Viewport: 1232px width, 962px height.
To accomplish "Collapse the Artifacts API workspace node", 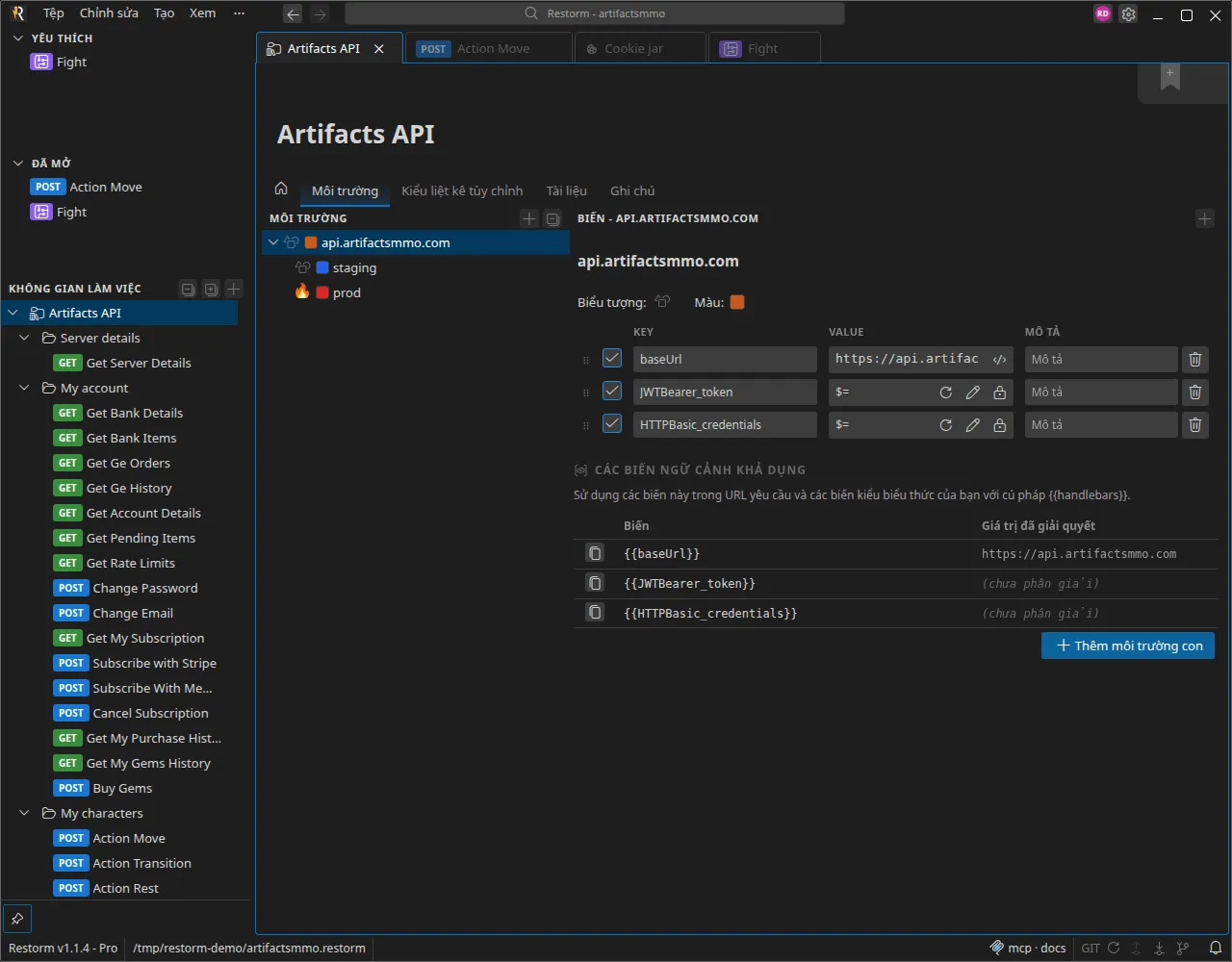I will click(13, 313).
